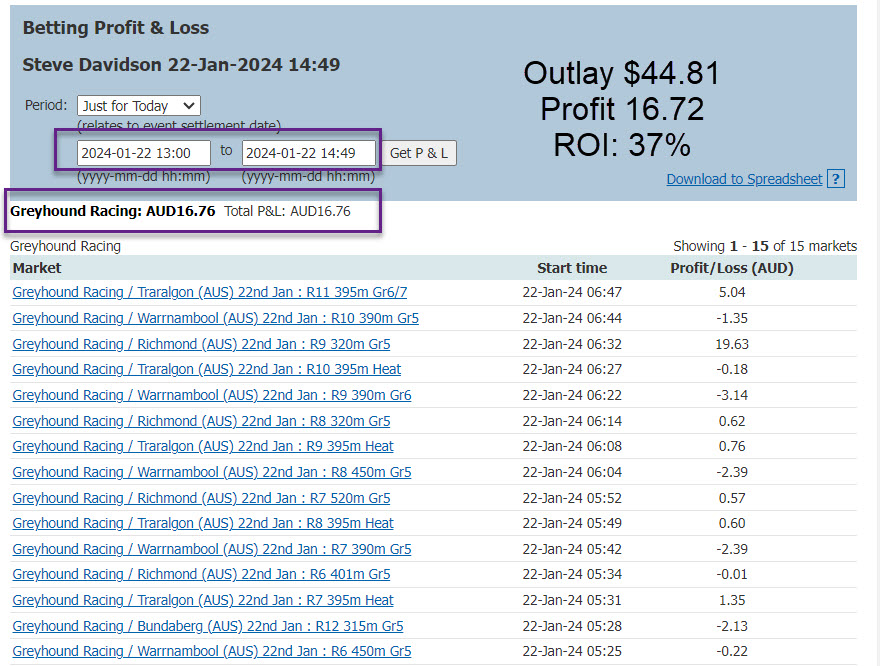Screen dimensions: 880x666
Task: Open Traralgon R10 395m Heat market
Action: (206, 370)
